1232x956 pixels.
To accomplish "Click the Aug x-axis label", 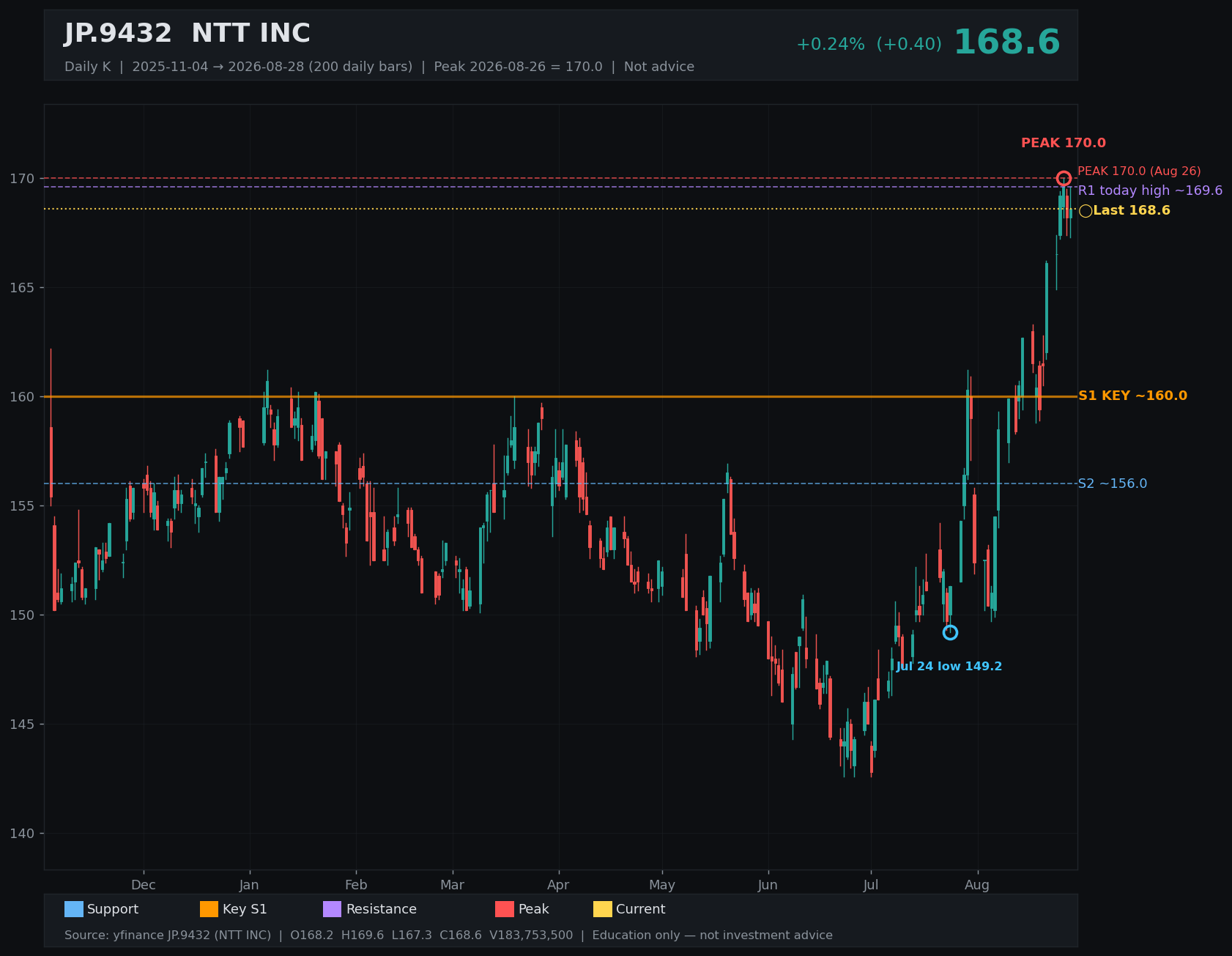I will tap(977, 885).
